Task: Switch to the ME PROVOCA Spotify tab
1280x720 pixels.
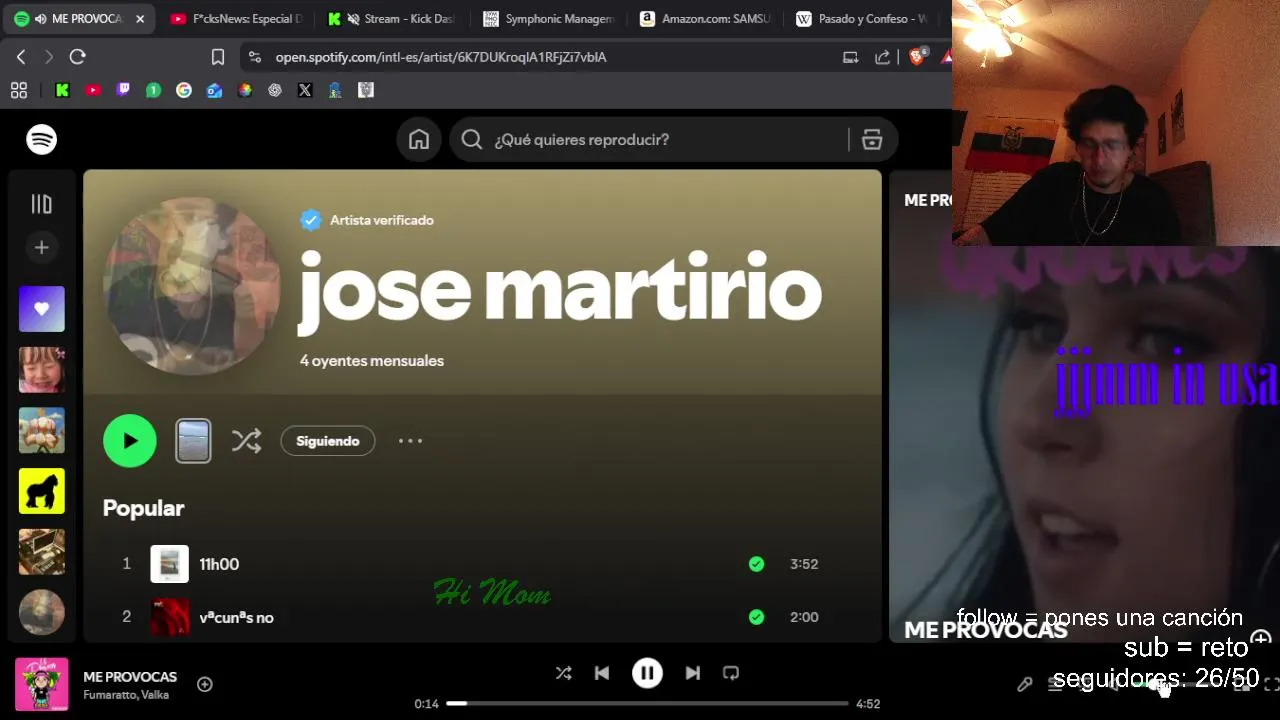Action: tap(78, 19)
